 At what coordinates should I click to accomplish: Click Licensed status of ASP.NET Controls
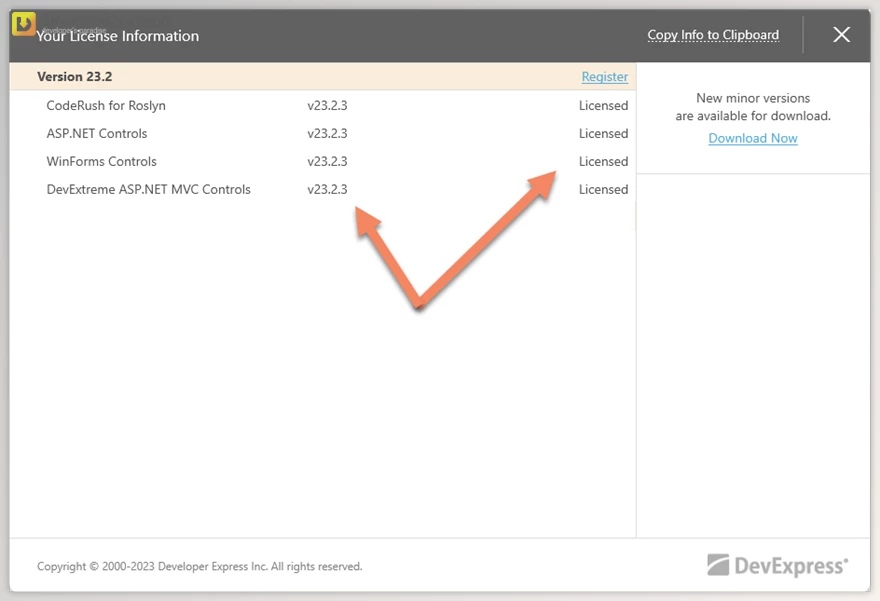(603, 134)
